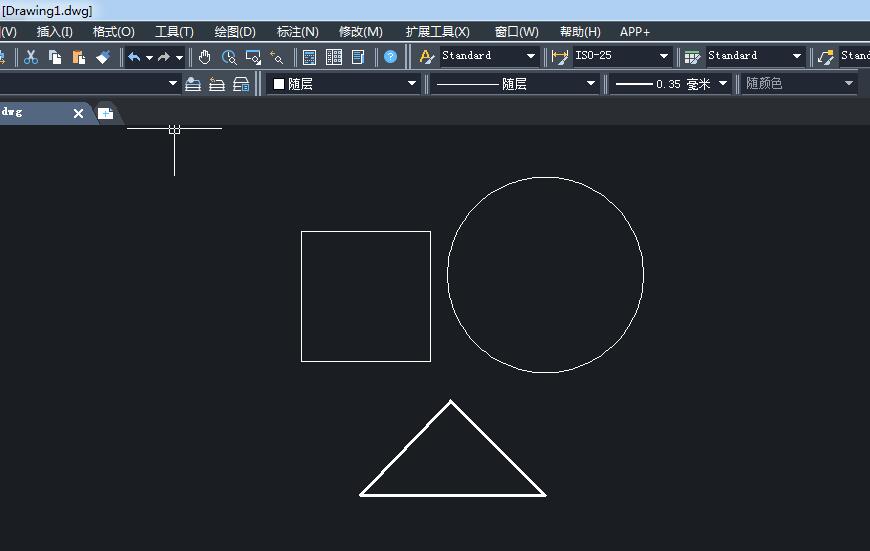
Task: Click the Cut scissors icon
Action: (x=31, y=57)
